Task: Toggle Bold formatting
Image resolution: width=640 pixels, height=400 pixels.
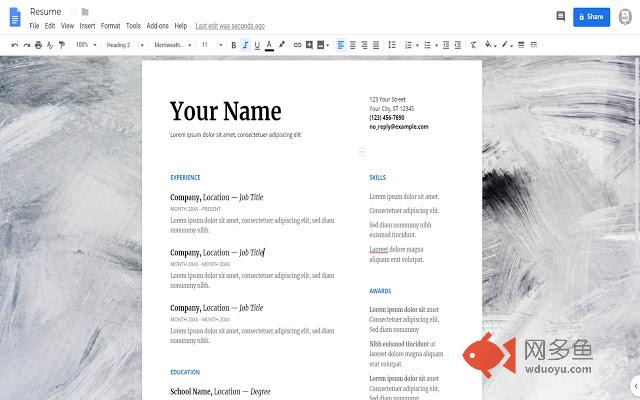Action: tap(233, 45)
